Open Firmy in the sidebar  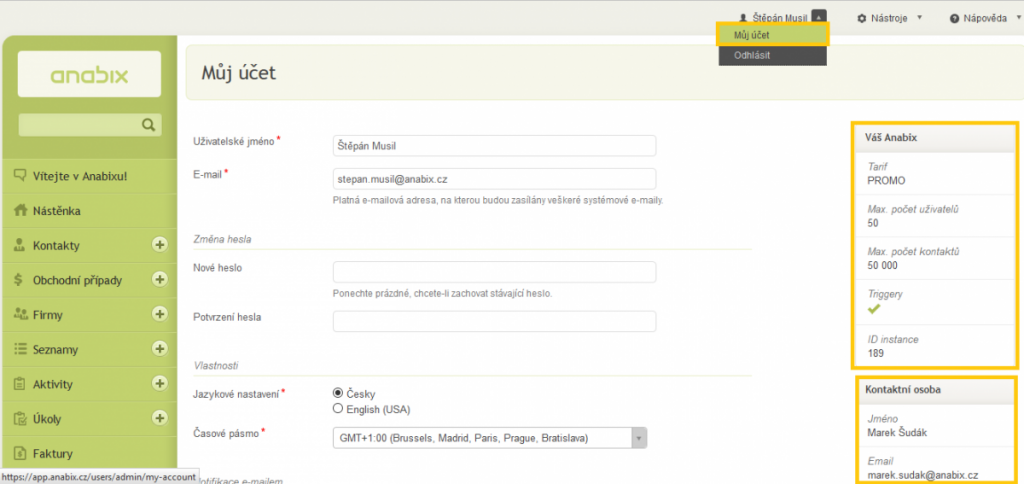[x=89, y=315]
